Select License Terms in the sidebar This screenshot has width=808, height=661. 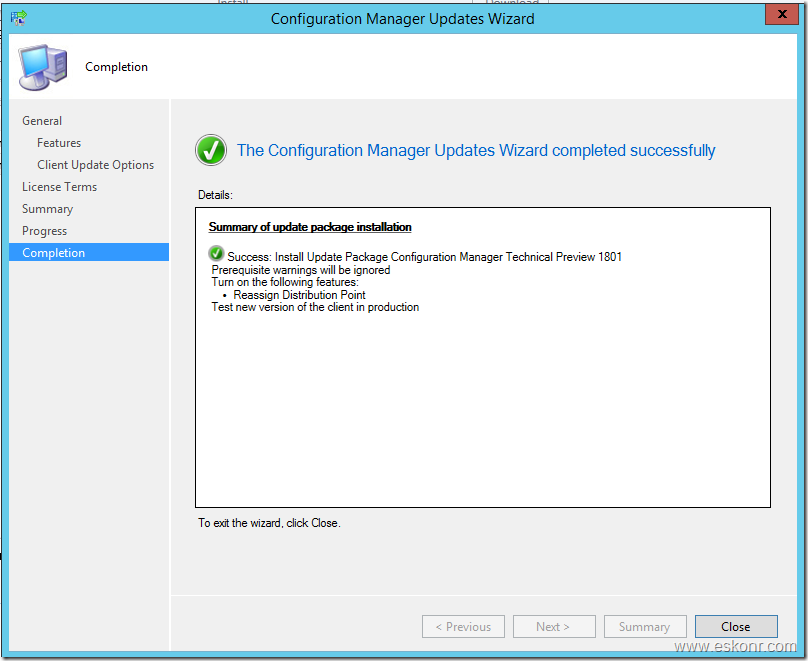point(59,187)
